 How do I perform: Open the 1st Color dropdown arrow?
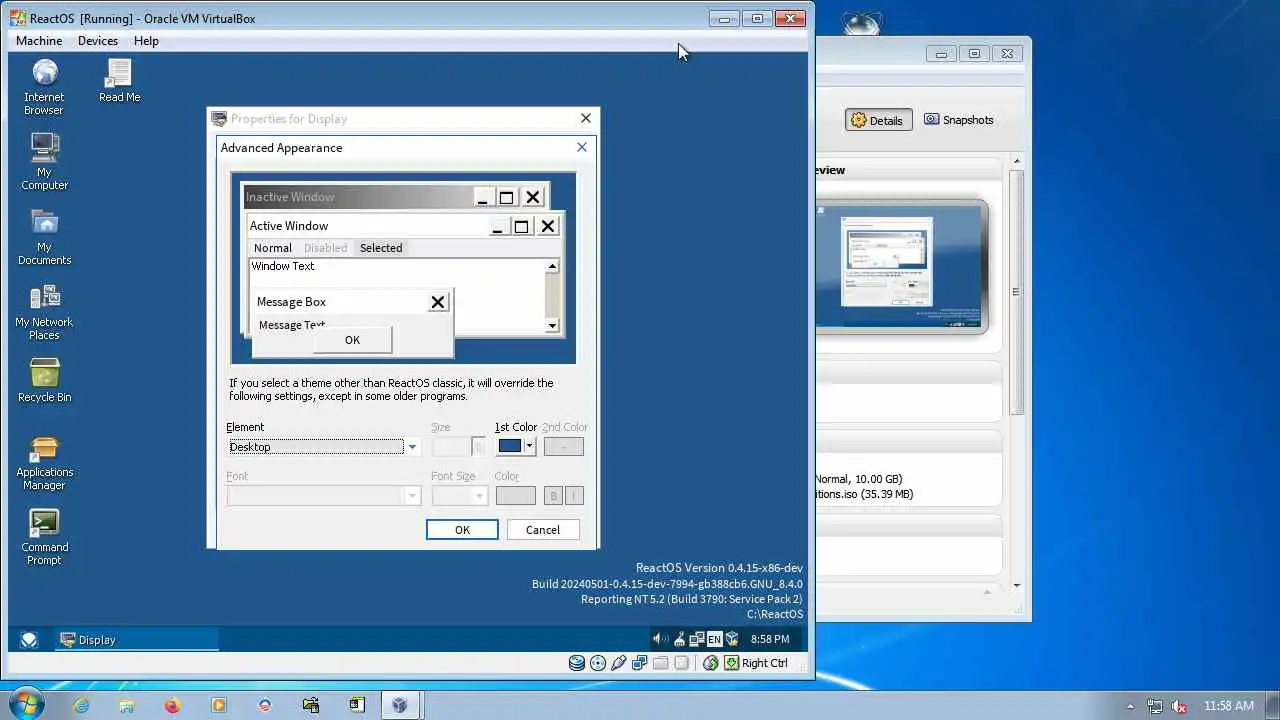pos(530,447)
